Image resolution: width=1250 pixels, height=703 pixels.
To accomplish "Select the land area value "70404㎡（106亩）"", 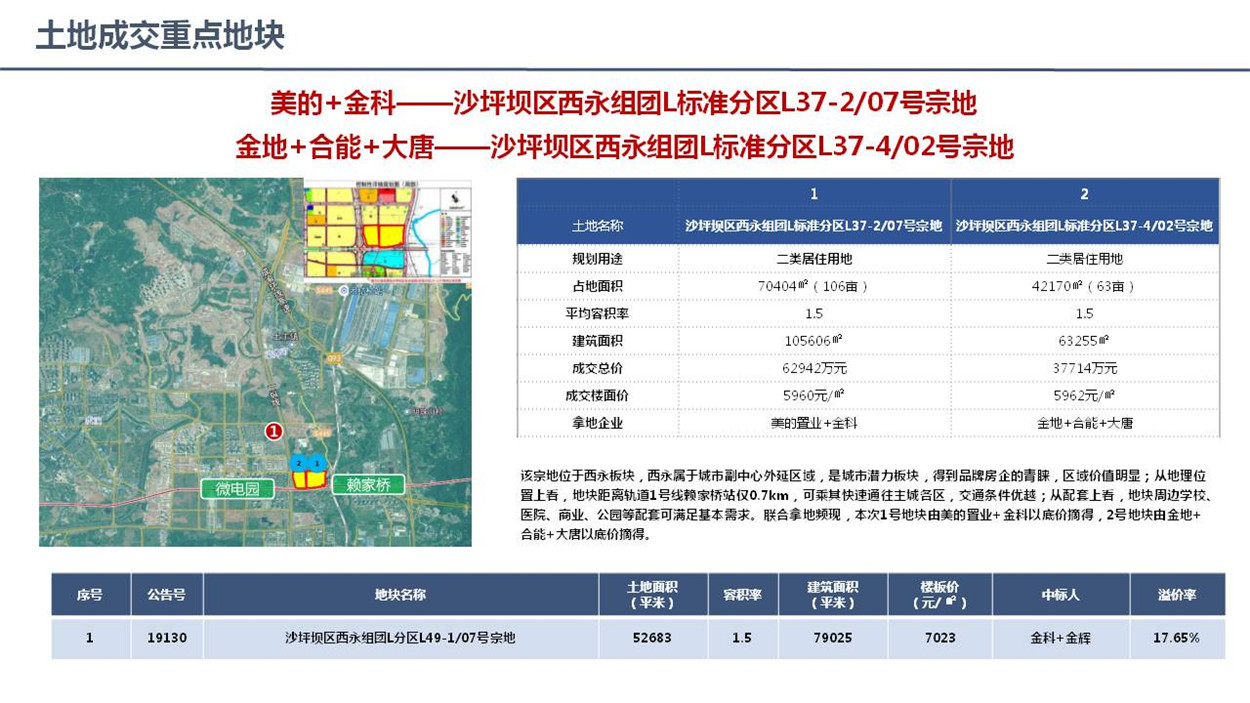I will tap(814, 286).
